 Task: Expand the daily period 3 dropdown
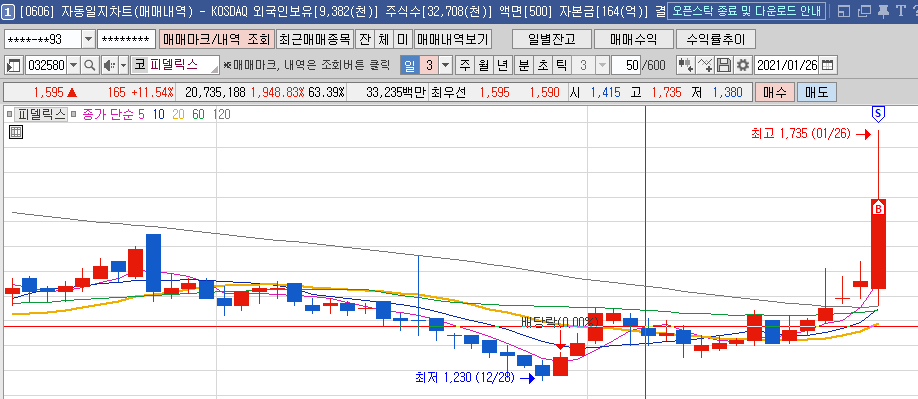pos(446,65)
